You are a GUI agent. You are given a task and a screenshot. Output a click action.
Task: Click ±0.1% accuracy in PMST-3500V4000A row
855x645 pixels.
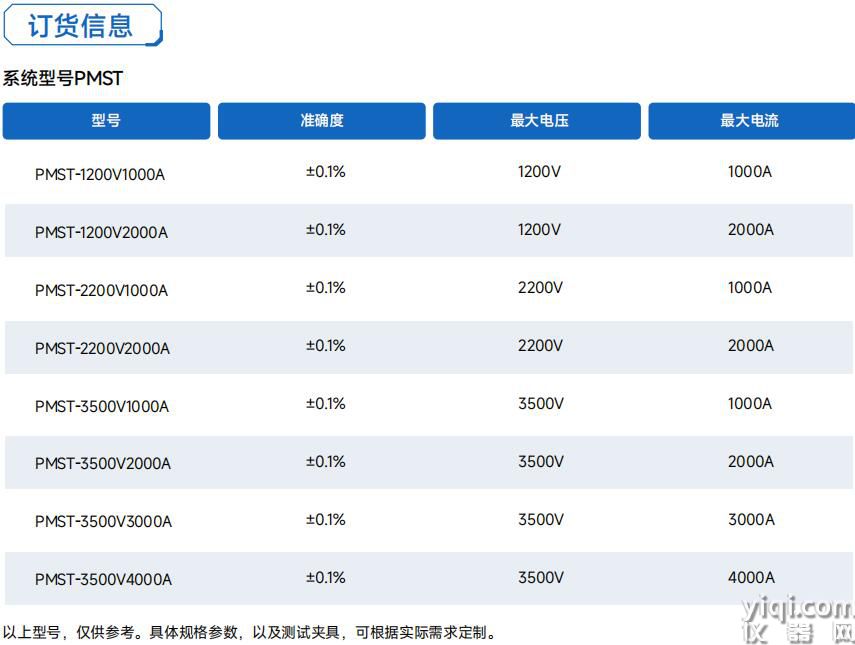pyautogui.click(x=326, y=577)
